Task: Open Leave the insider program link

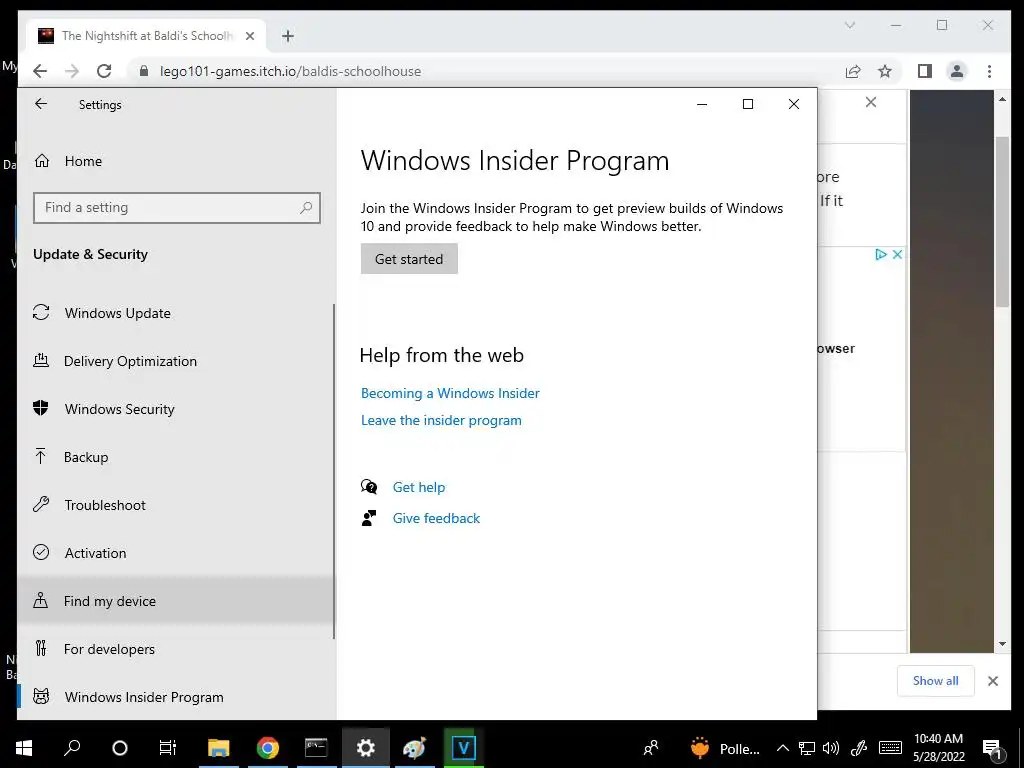Action: coord(441,420)
